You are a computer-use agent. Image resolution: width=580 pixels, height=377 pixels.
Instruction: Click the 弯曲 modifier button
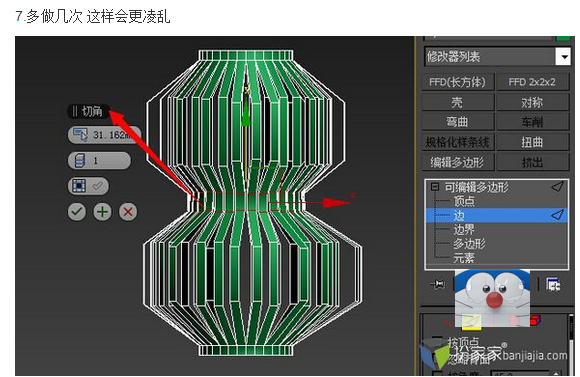[x=458, y=122]
